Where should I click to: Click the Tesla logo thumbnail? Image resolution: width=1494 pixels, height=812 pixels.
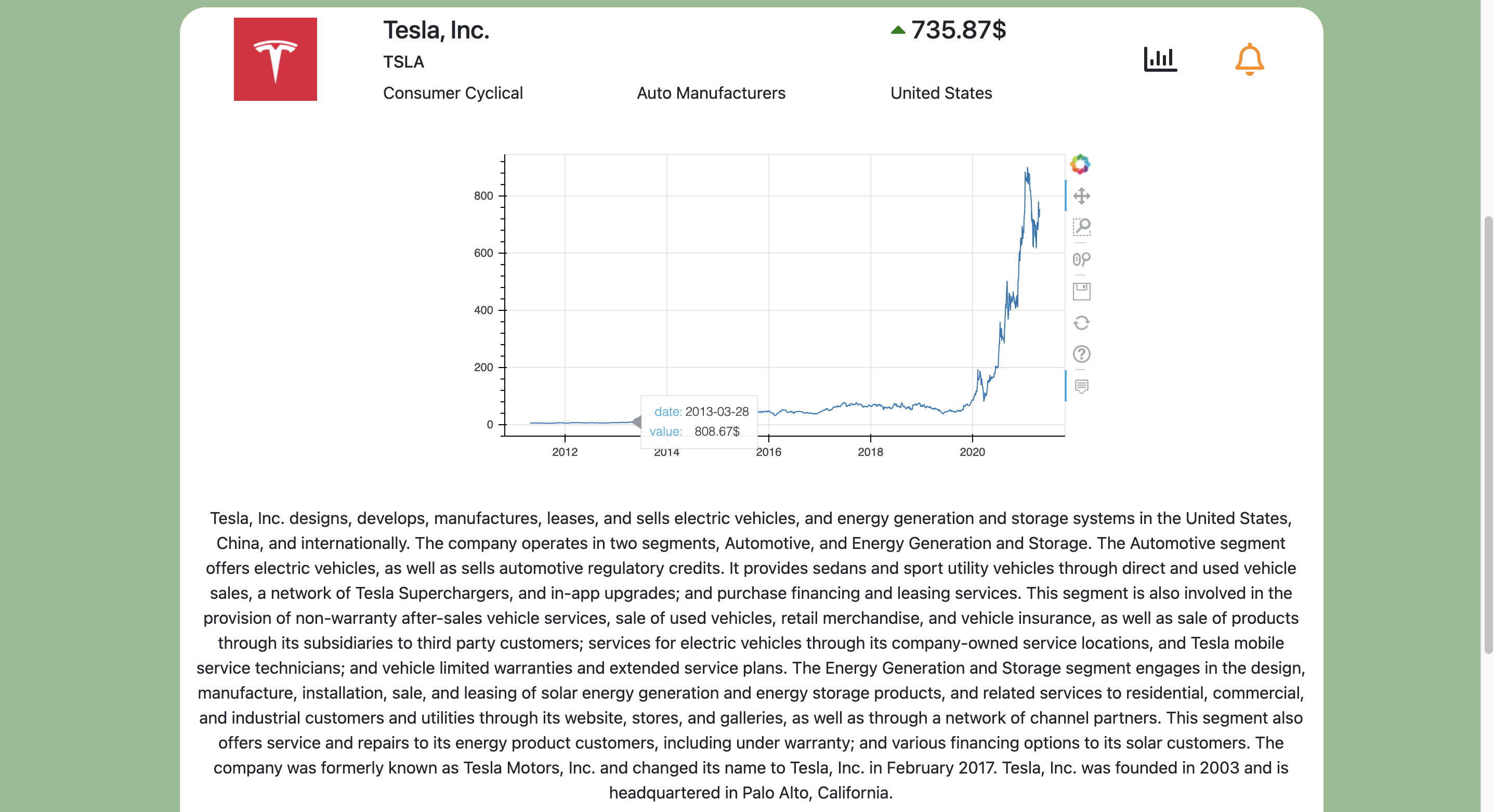[276, 60]
